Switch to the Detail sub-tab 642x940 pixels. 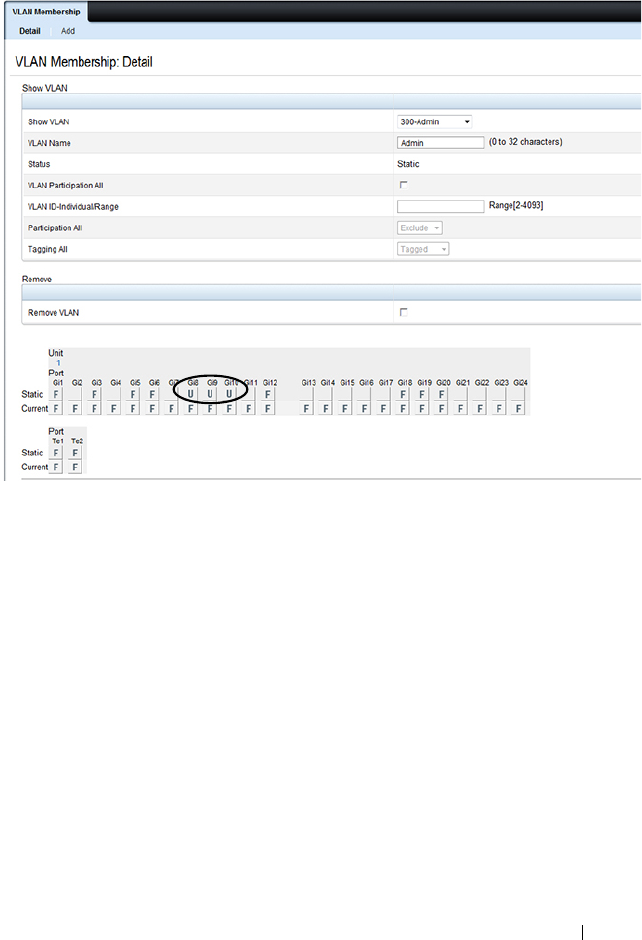[x=29, y=31]
